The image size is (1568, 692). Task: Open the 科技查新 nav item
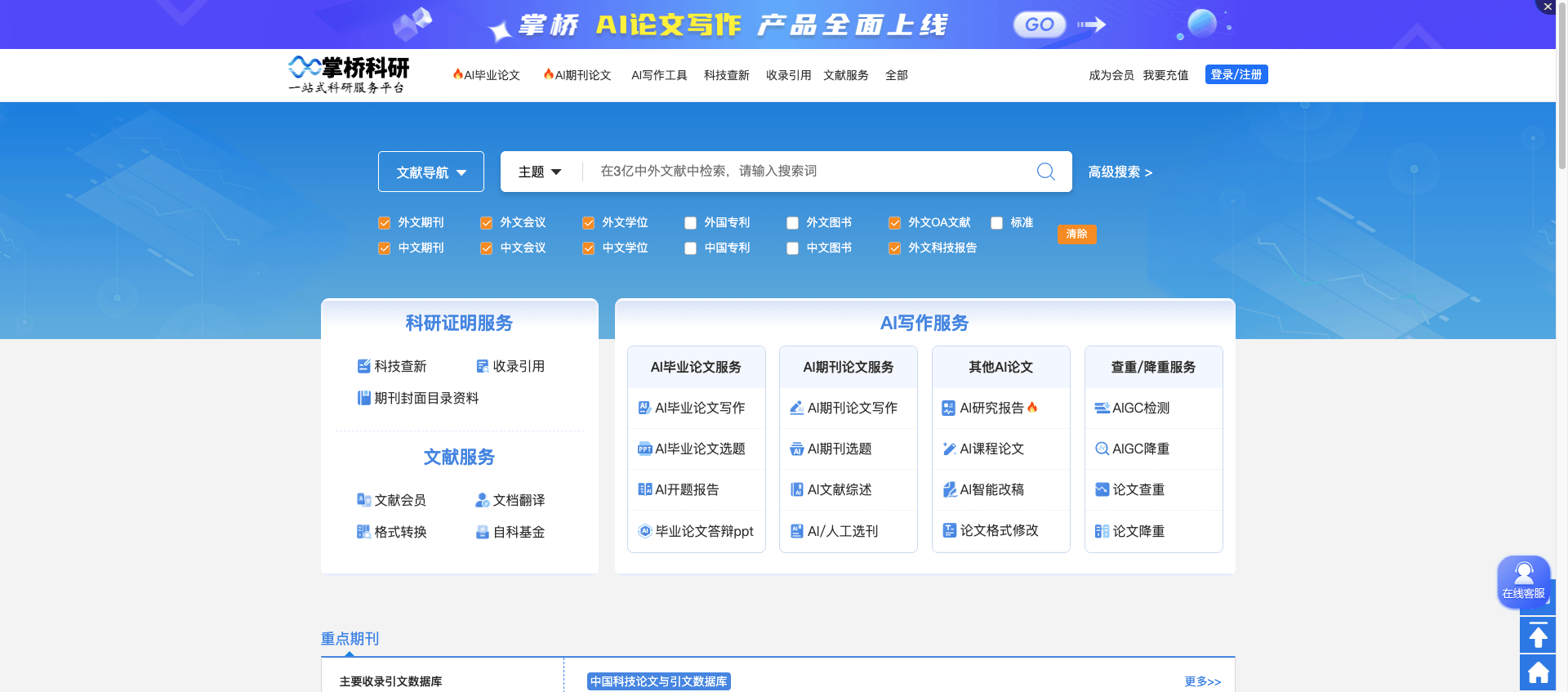pyautogui.click(x=727, y=75)
